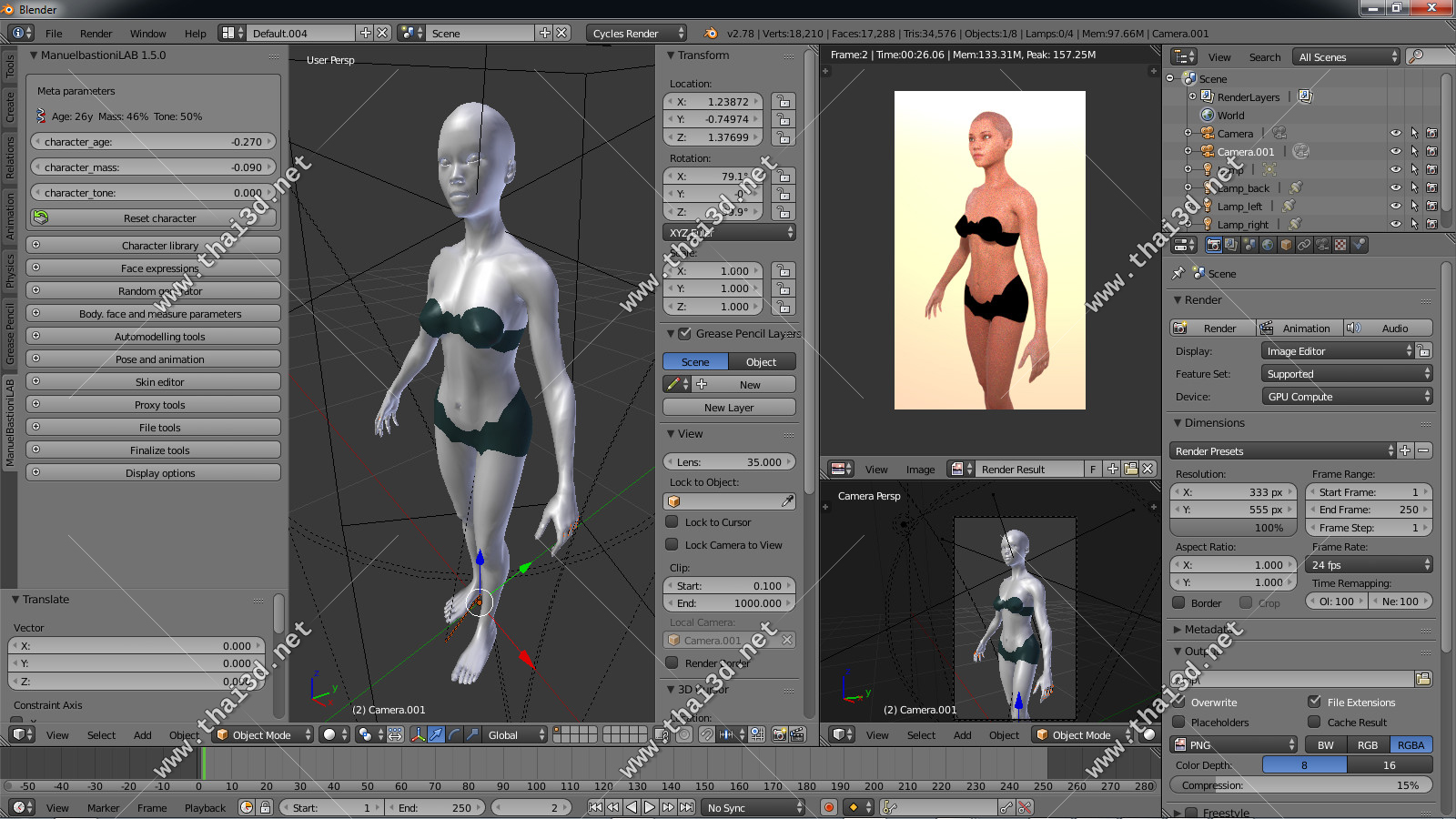Image resolution: width=1456 pixels, height=819 pixels.
Task: Open the Constraints properties tab chain icon
Action: pos(1304,245)
